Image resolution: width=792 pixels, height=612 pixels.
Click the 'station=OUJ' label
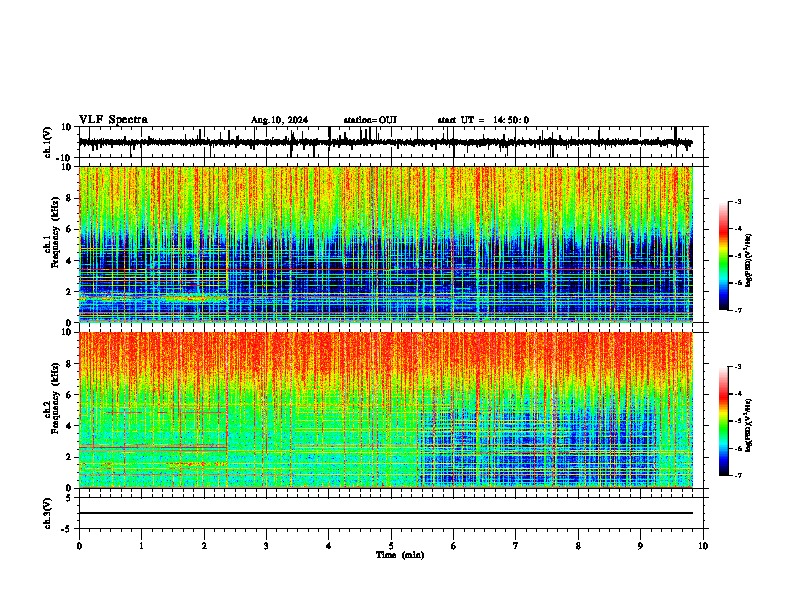(370, 120)
